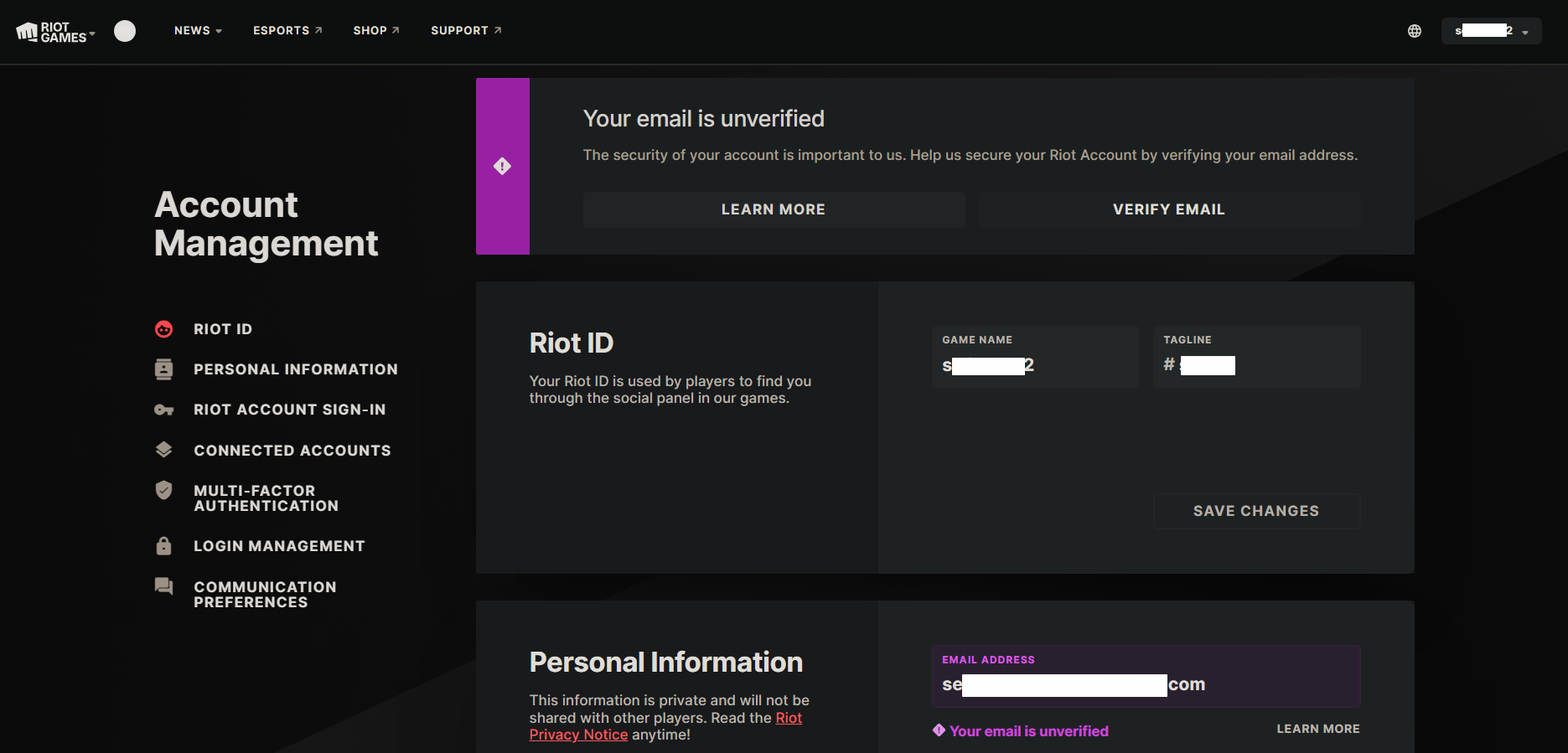Open the Support external link
1568x753 pixels.
click(466, 31)
